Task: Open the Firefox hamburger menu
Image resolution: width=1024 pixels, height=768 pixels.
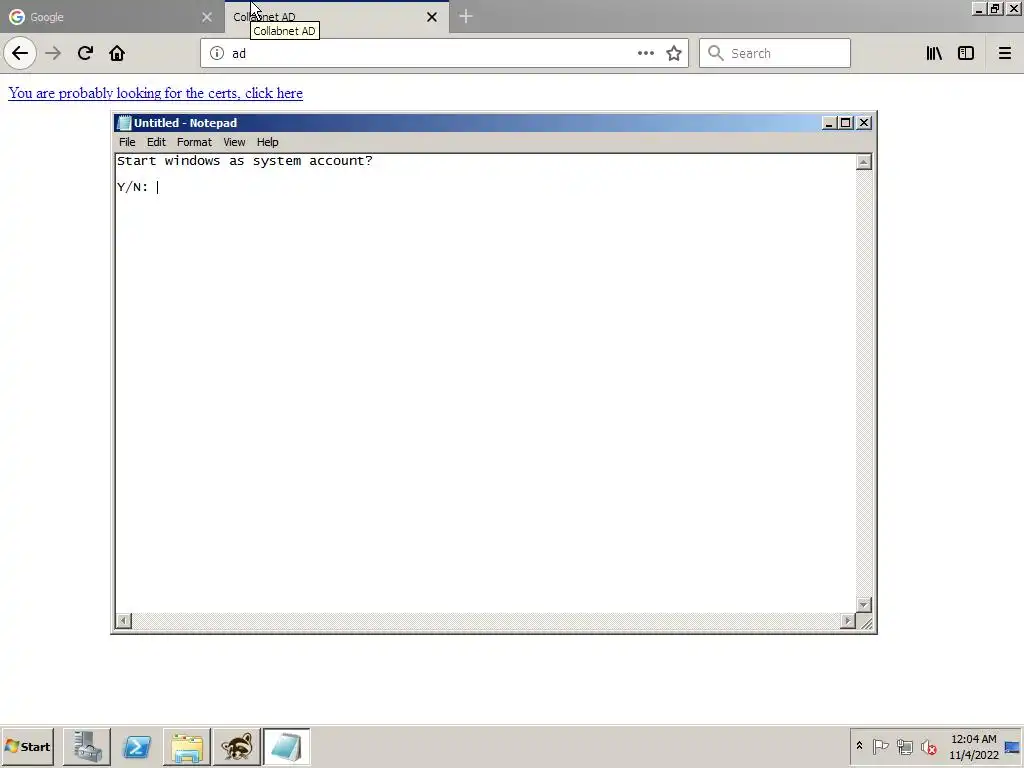Action: click(x=1004, y=53)
